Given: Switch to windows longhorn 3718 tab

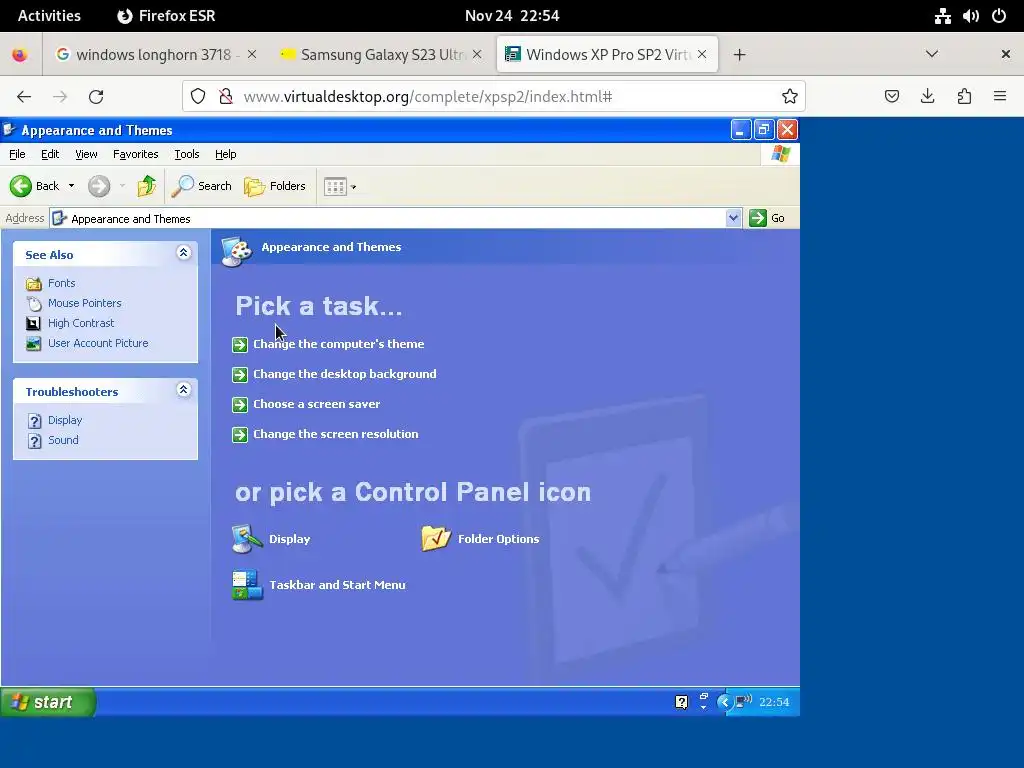Looking at the screenshot, I should coord(156,54).
